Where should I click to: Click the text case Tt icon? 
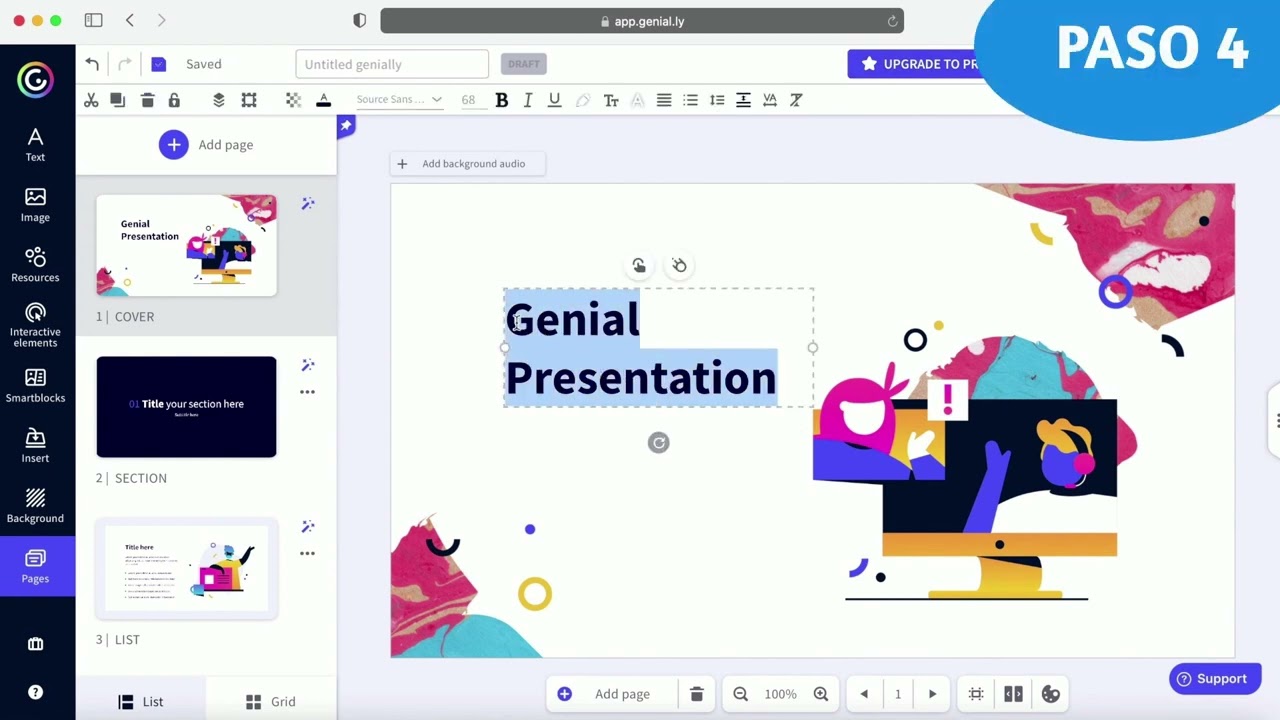pyautogui.click(x=611, y=100)
